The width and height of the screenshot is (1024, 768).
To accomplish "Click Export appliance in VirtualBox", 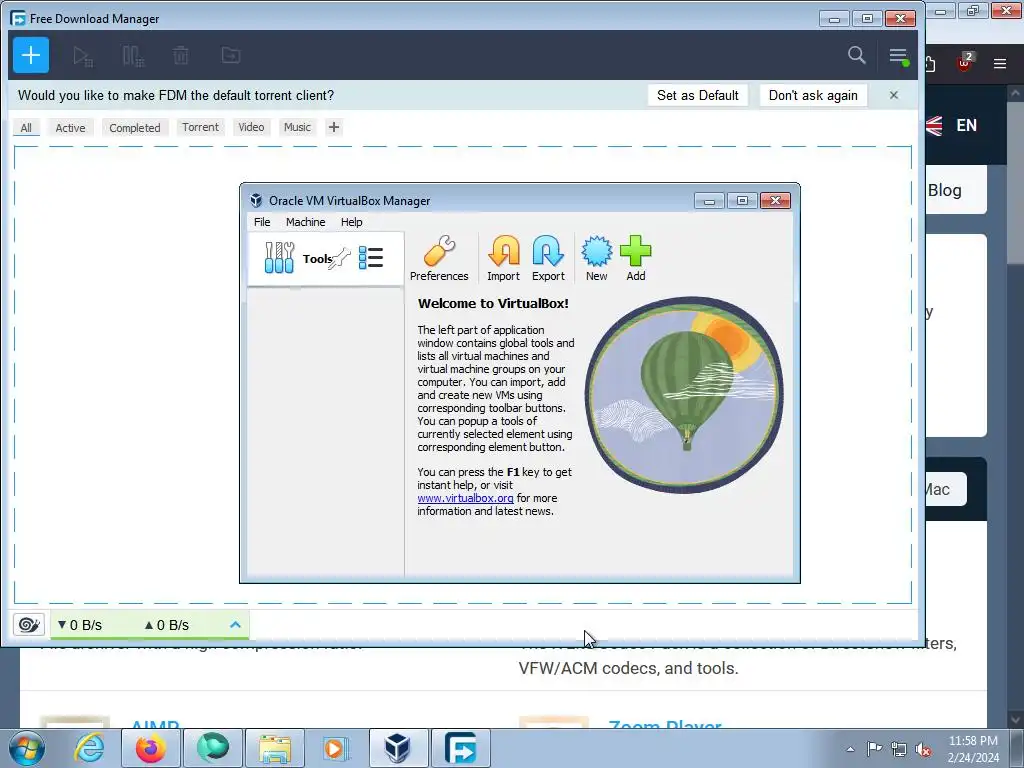I will coord(548,259).
